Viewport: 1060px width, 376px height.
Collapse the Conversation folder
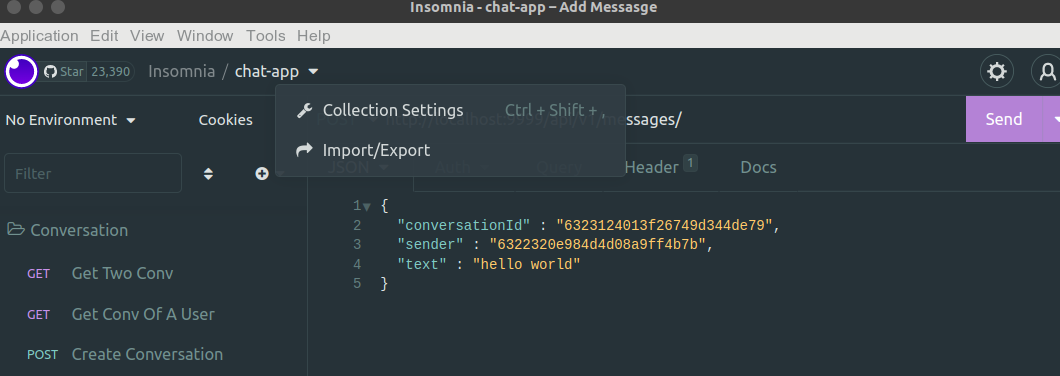[68, 230]
